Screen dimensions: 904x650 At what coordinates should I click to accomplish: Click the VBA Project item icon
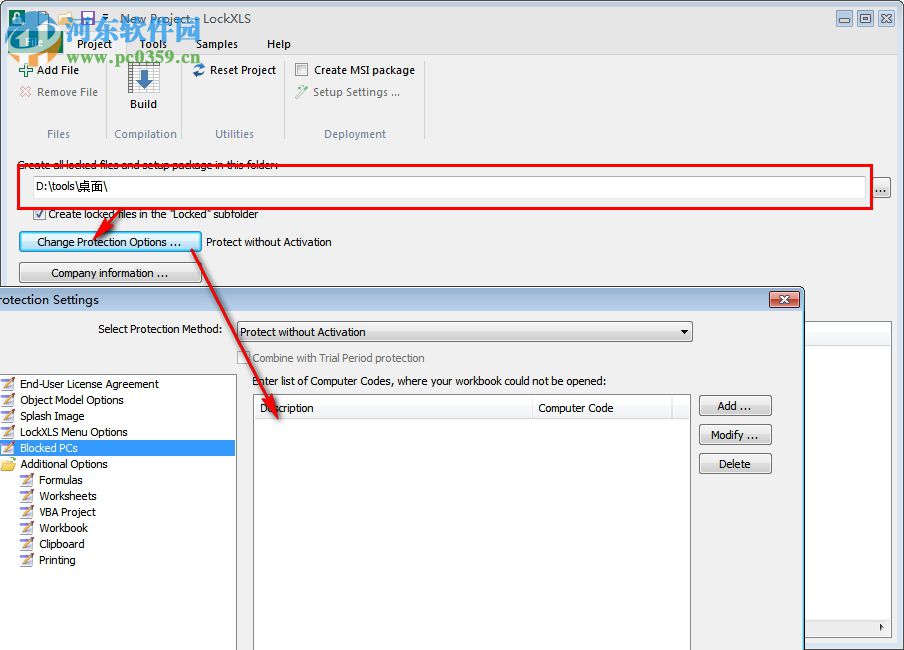pos(27,512)
